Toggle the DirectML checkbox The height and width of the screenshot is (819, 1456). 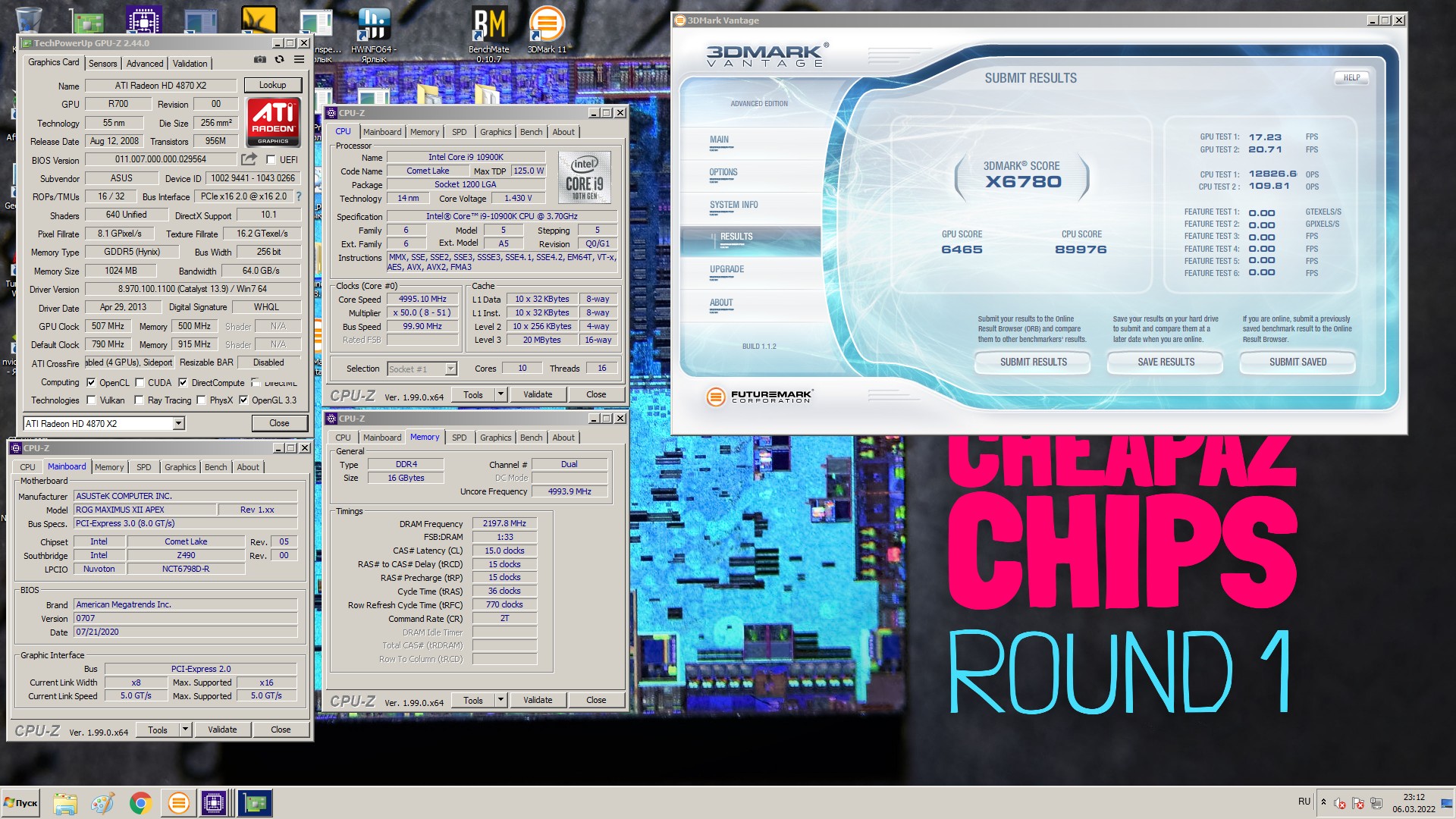point(256,383)
